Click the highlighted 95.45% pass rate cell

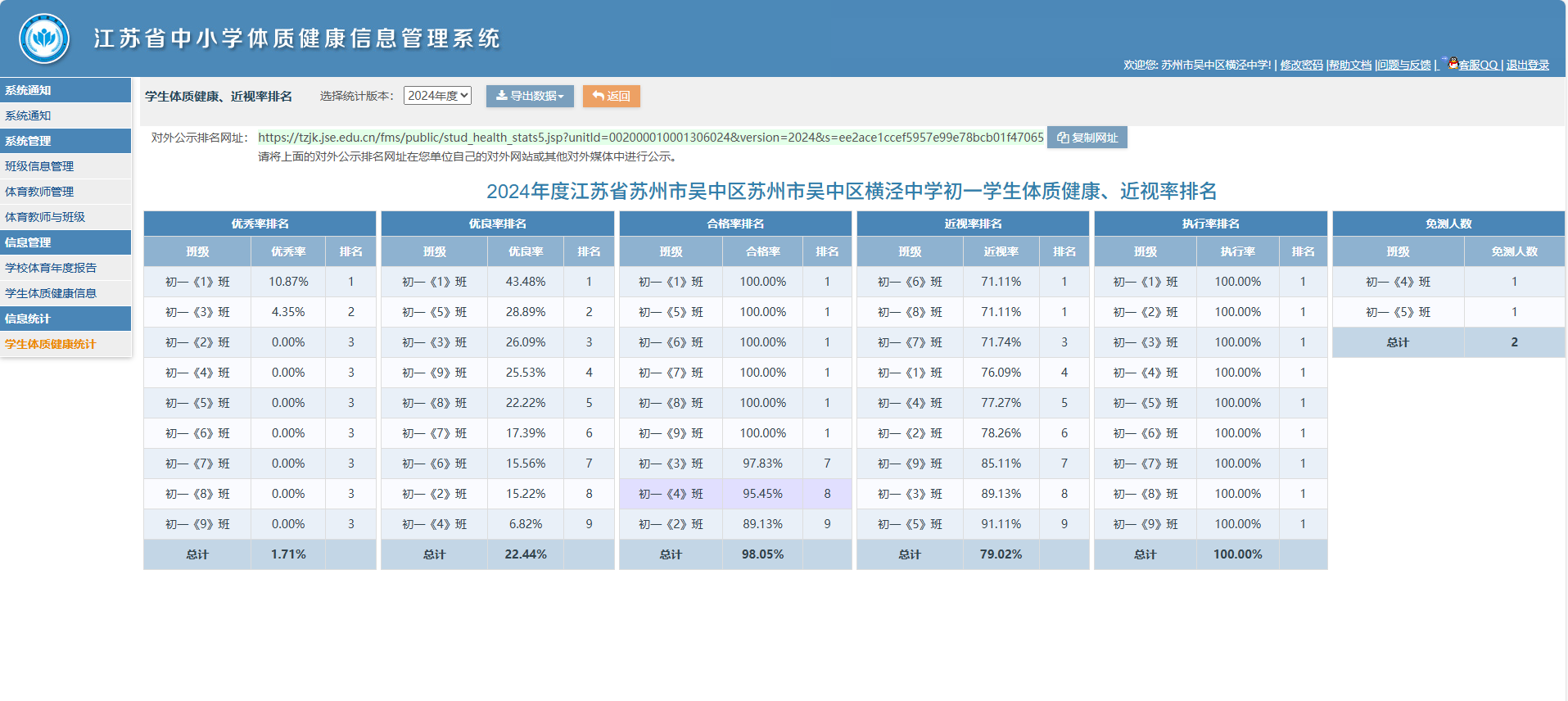point(763,494)
